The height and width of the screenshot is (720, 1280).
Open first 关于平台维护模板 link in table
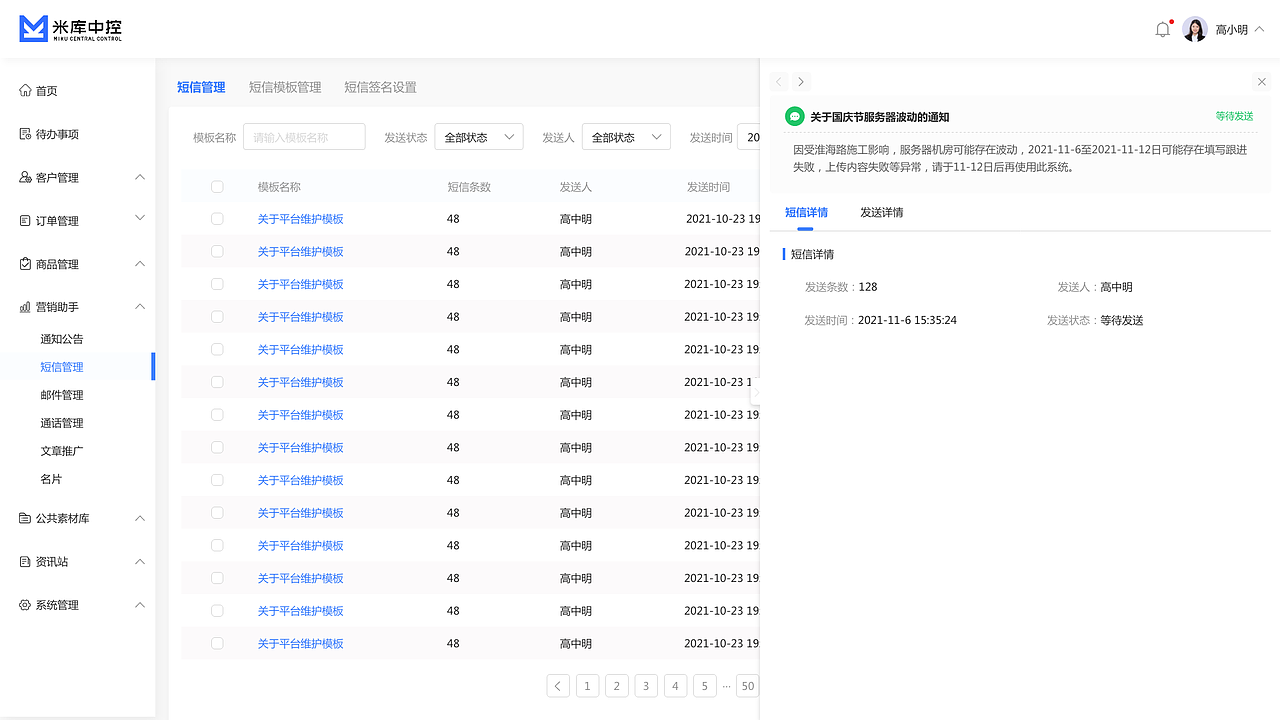click(x=300, y=219)
